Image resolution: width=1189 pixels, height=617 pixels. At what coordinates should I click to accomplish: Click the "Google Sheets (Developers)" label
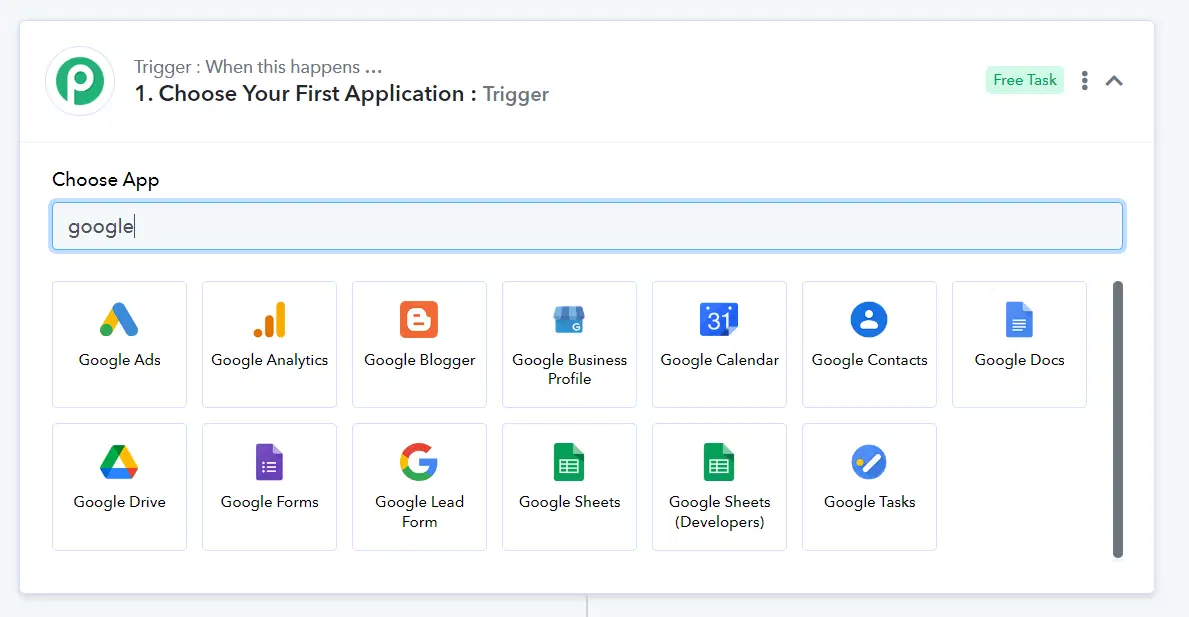[720, 512]
